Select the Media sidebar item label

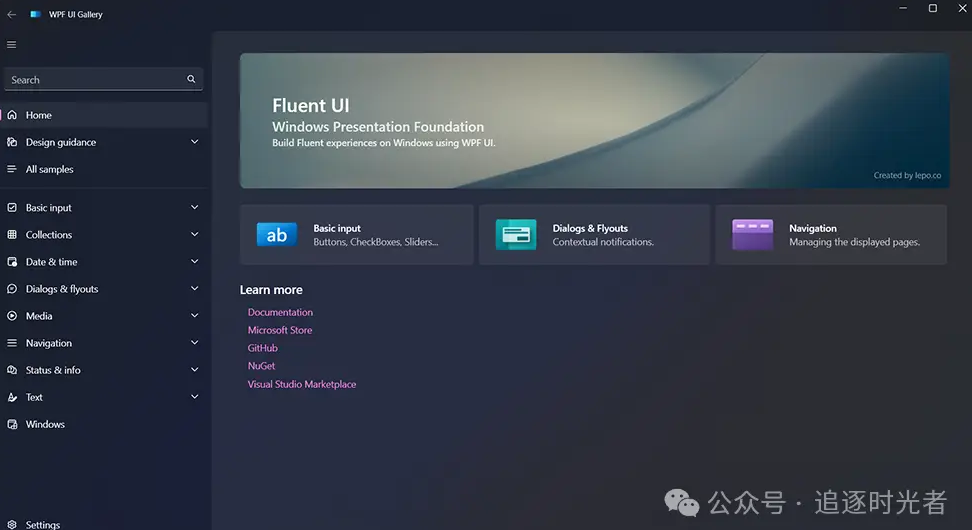coord(39,316)
